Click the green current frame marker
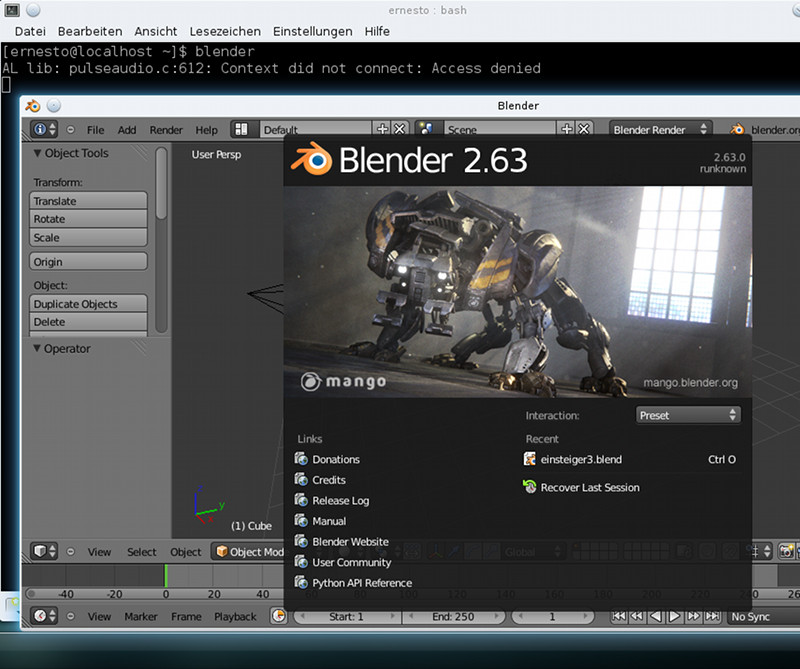The image size is (800, 669). point(166,575)
